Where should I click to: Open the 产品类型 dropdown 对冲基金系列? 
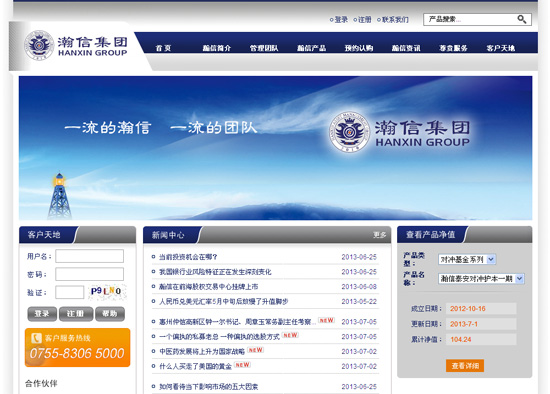(467, 259)
